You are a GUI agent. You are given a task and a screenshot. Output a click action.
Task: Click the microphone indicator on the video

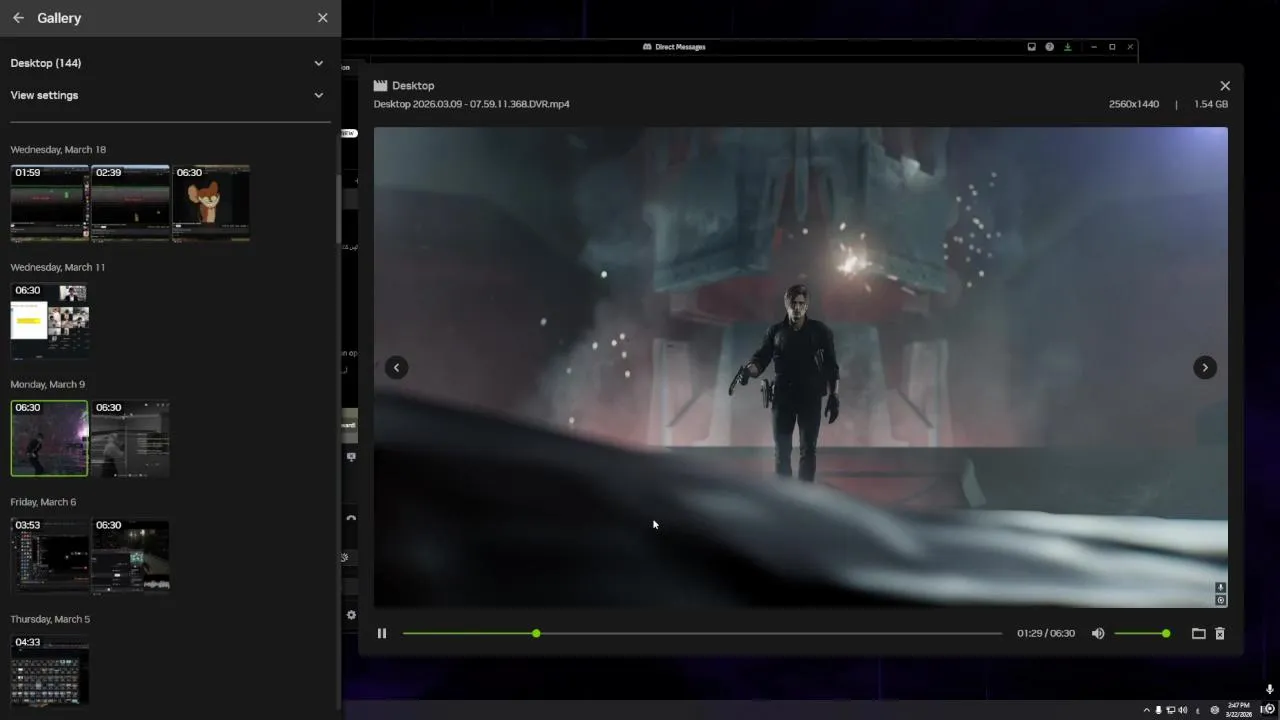(x=1221, y=588)
